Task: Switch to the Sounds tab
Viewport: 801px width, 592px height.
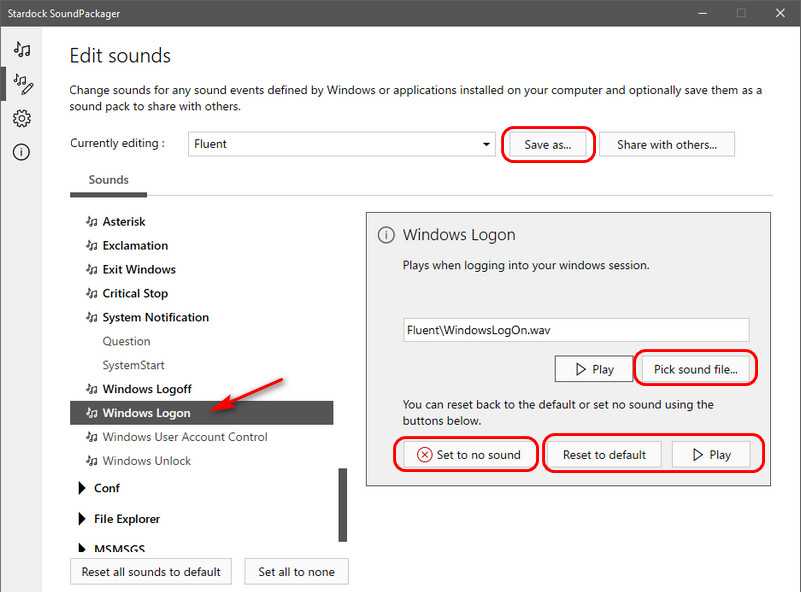Action: (108, 180)
